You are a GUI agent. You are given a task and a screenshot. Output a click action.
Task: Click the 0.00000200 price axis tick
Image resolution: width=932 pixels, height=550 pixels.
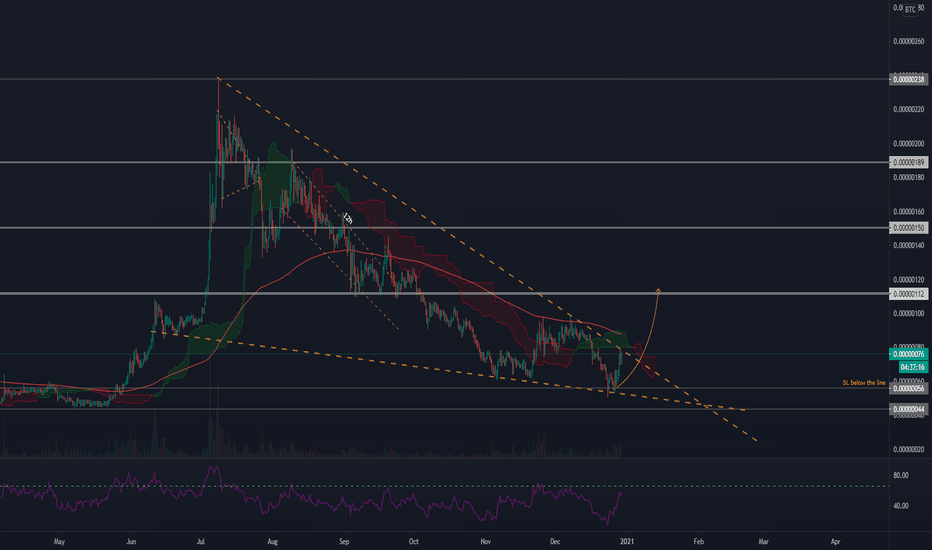click(x=909, y=143)
